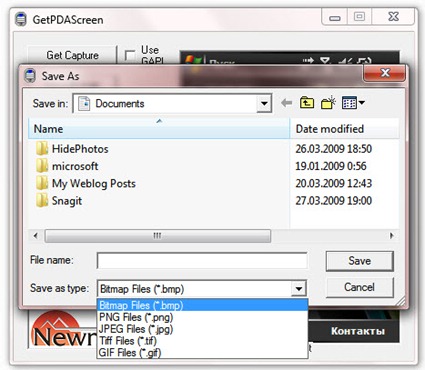Toggle the Use GAPI checkbox
The height and width of the screenshot is (370, 425).
point(130,55)
